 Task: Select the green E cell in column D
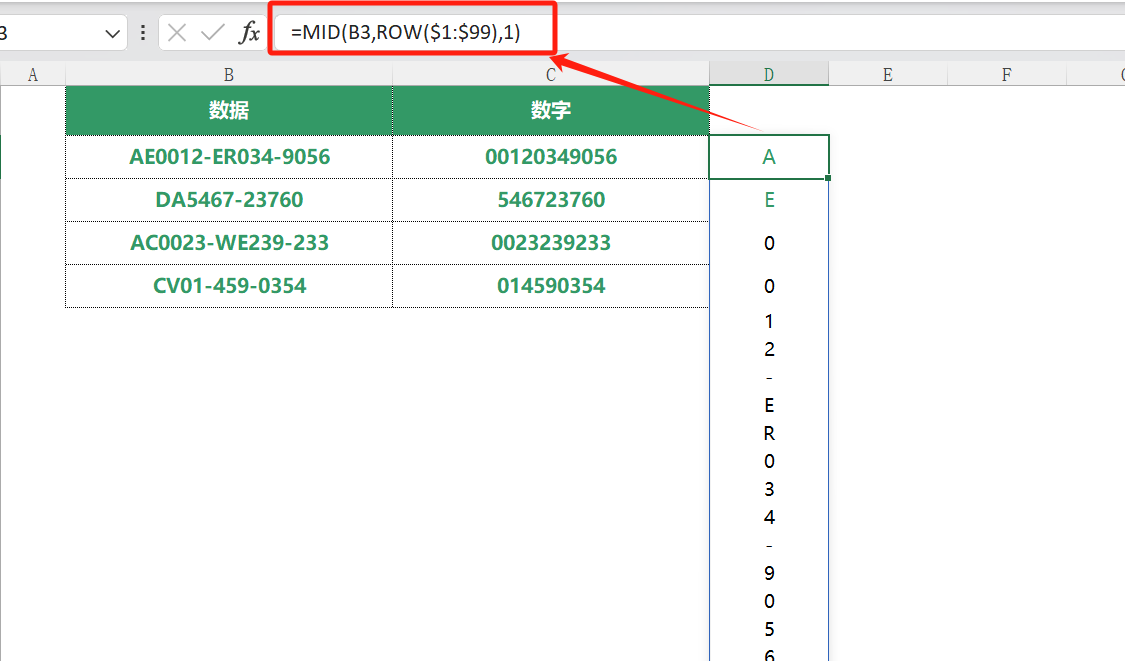point(768,200)
